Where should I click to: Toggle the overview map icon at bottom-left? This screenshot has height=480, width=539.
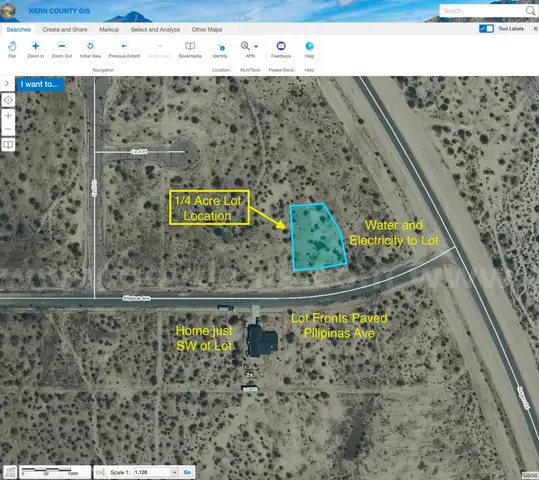click(x=10, y=472)
